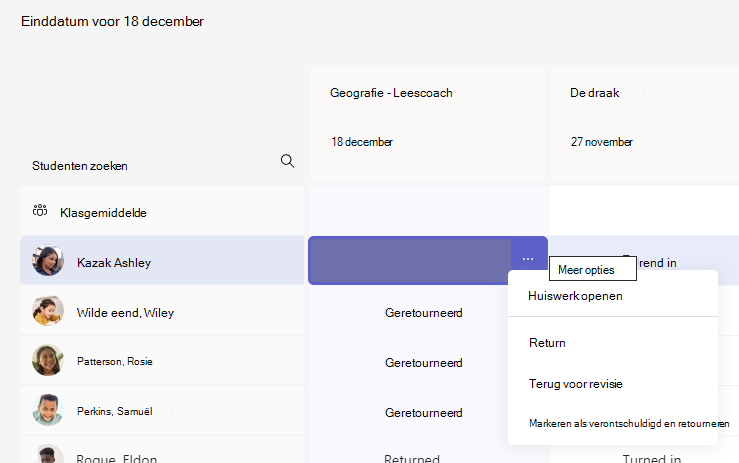The width and height of the screenshot is (739, 463).
Task: Click Wilde eend, Wiley's avatar
Action: [48, 310]
